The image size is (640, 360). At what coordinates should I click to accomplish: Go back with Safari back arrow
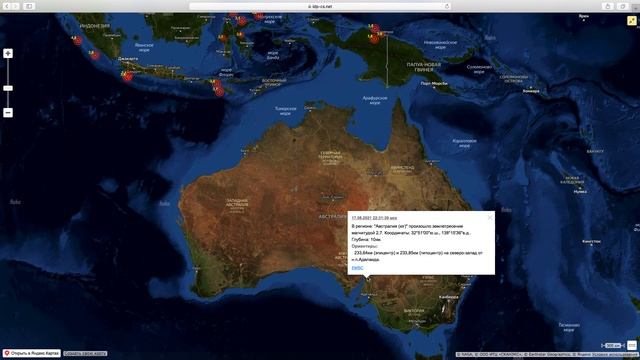pyautogui.click(x=7, y=6)
